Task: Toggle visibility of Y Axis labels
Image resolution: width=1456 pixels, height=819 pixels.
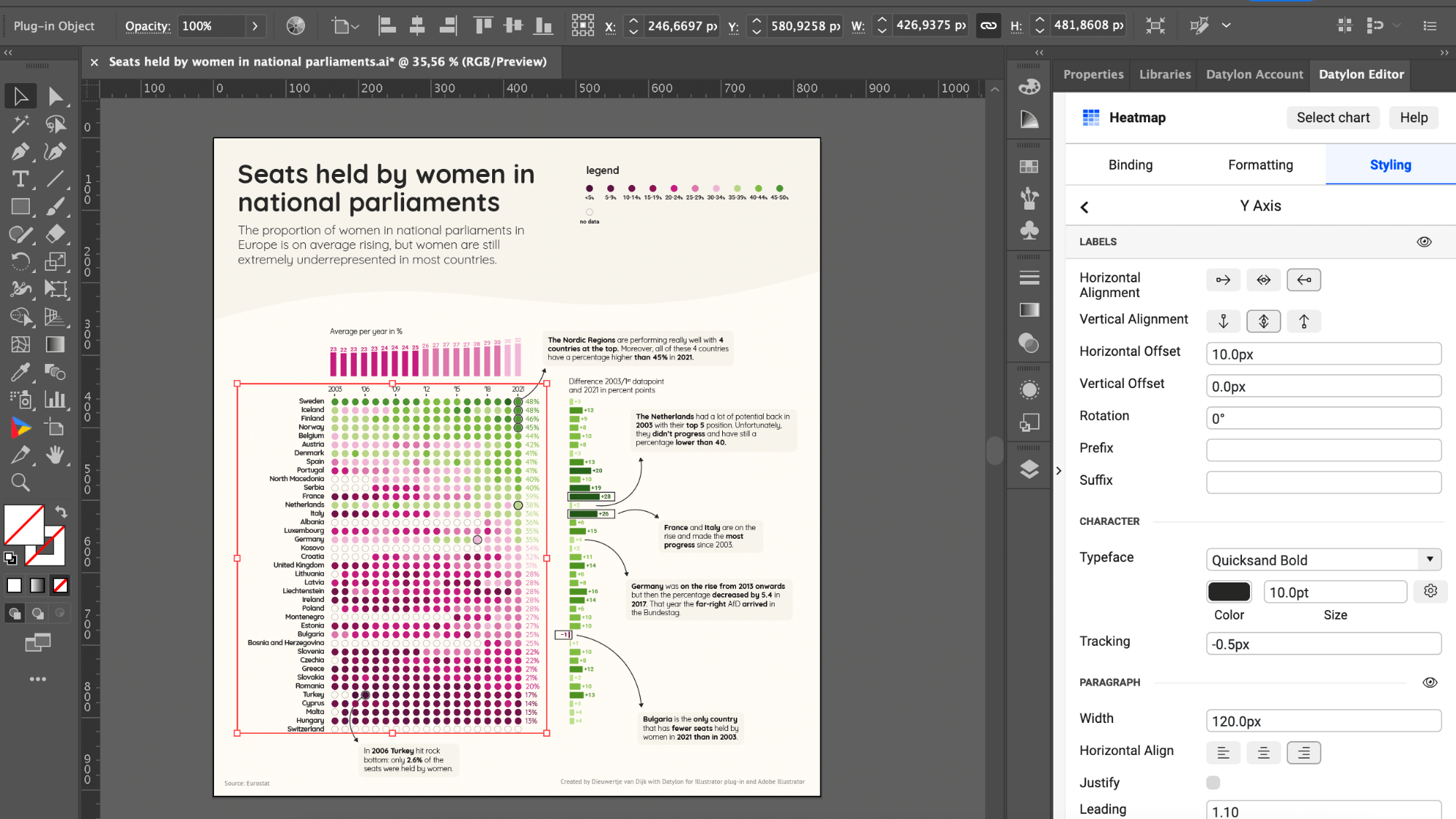Action: pyautogui.click(x=1425, y=242)
